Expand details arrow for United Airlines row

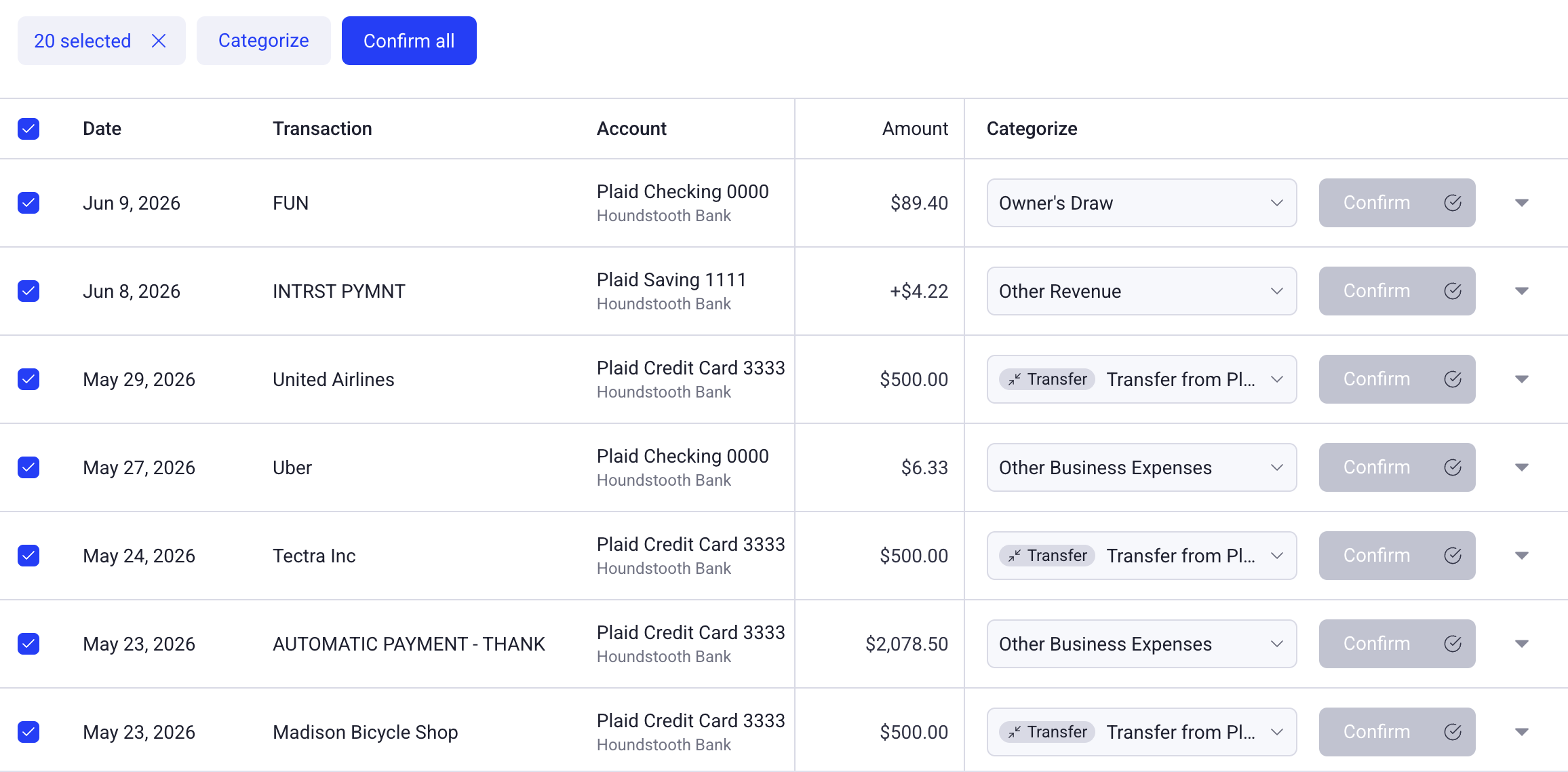(x=1522, y=379)
